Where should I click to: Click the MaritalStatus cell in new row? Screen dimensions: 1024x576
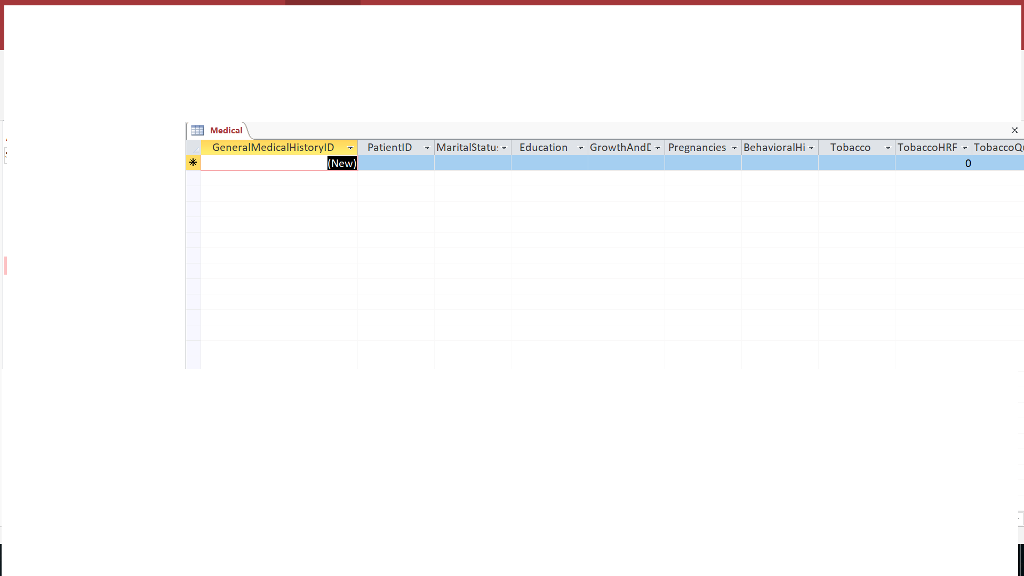473,163
